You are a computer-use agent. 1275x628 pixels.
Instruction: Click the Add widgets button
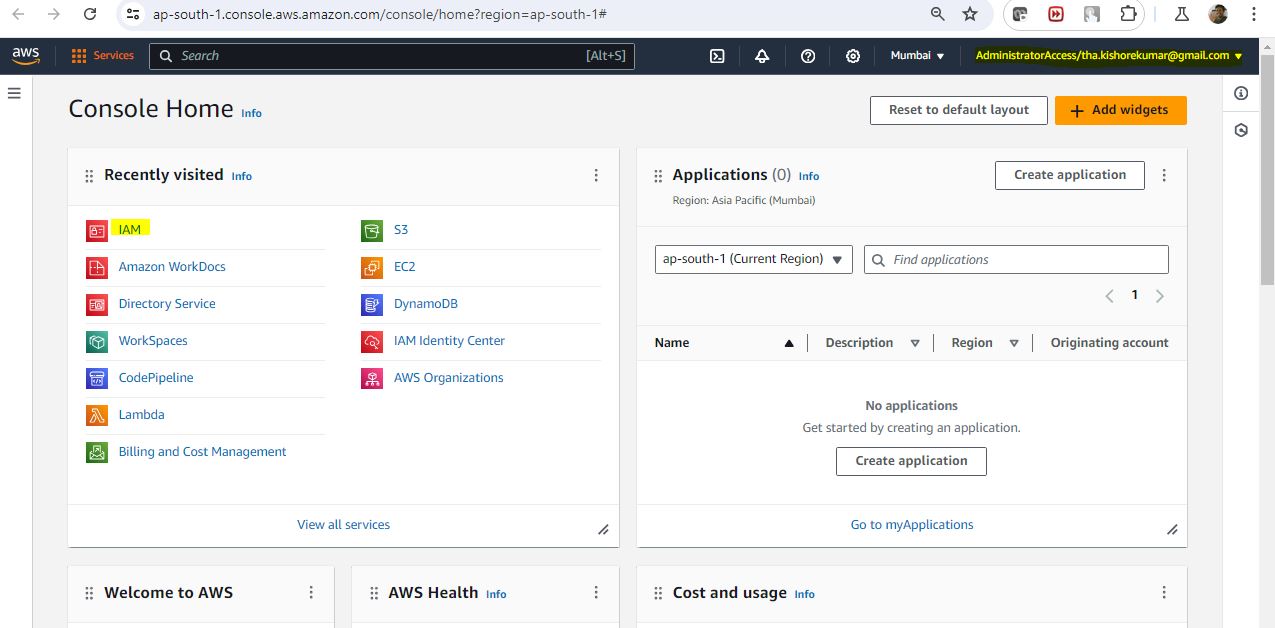click(1120, 110)
